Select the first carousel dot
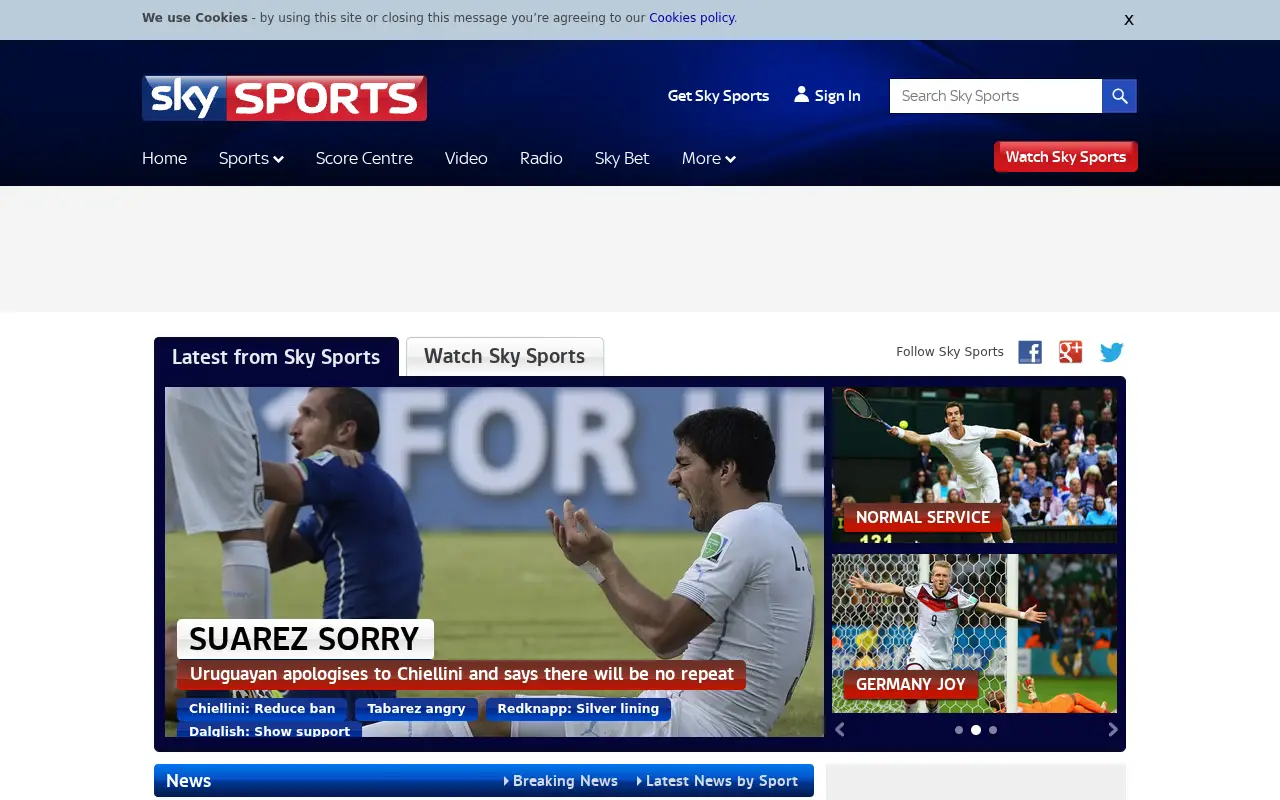The image size is (1280, 800). click(x=959, y=730)
